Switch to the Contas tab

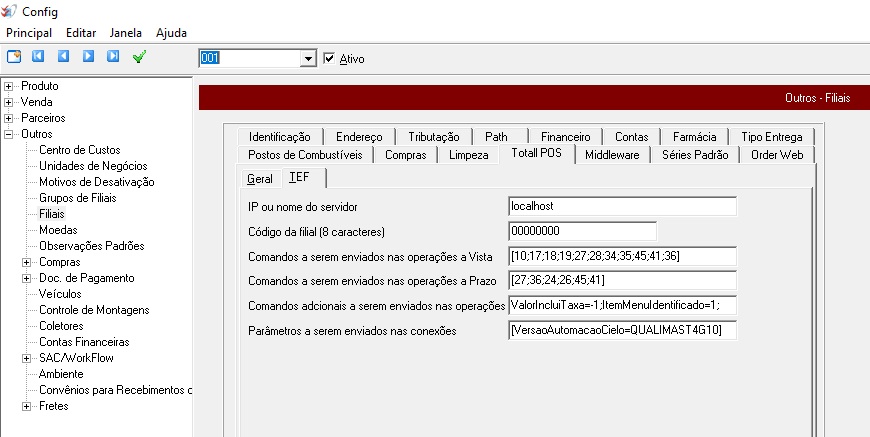pyautogui.click(x=631, y=137)
